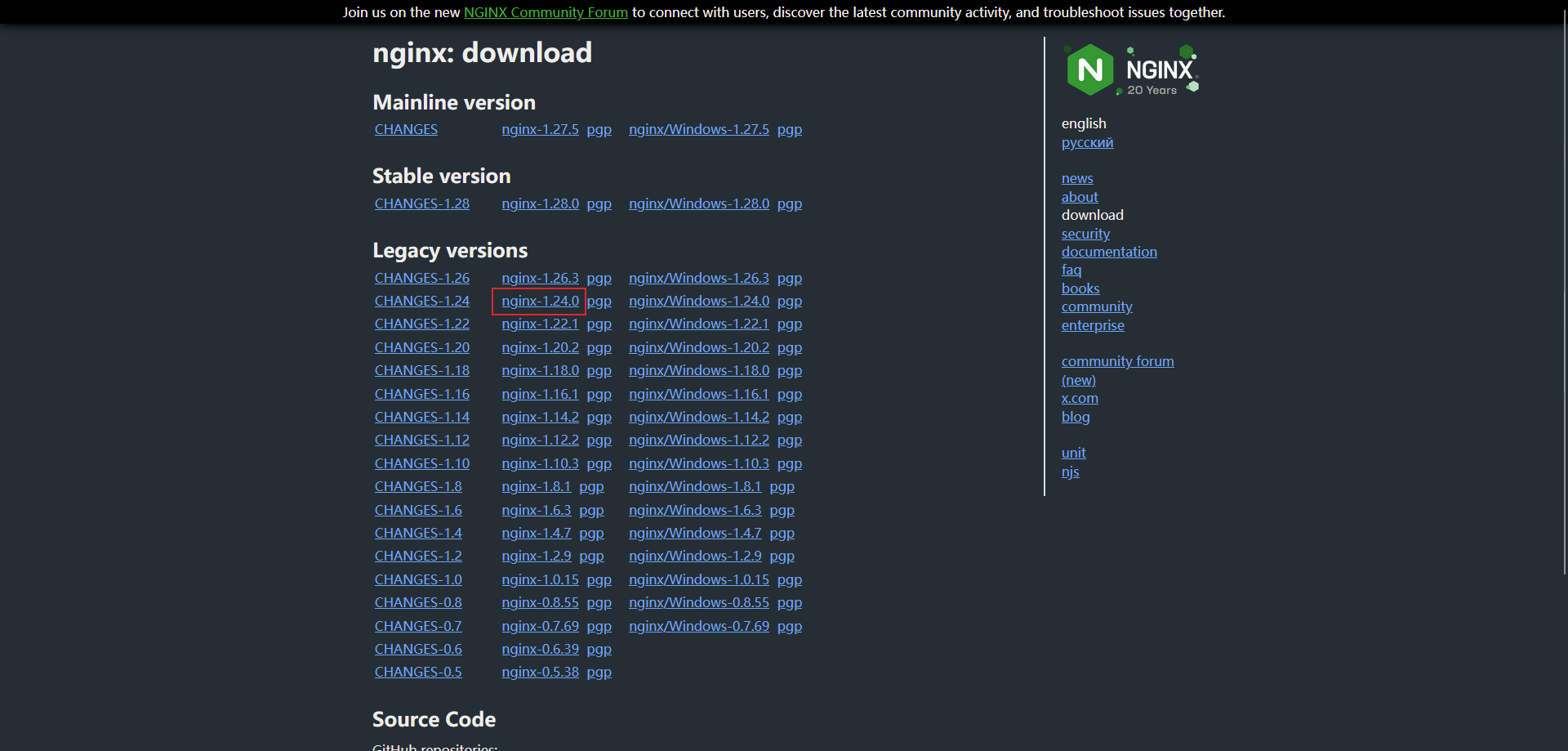Download nginx-0.5.38 source
This screenshot has height=751, width=1568.
(x=540, y=672)
